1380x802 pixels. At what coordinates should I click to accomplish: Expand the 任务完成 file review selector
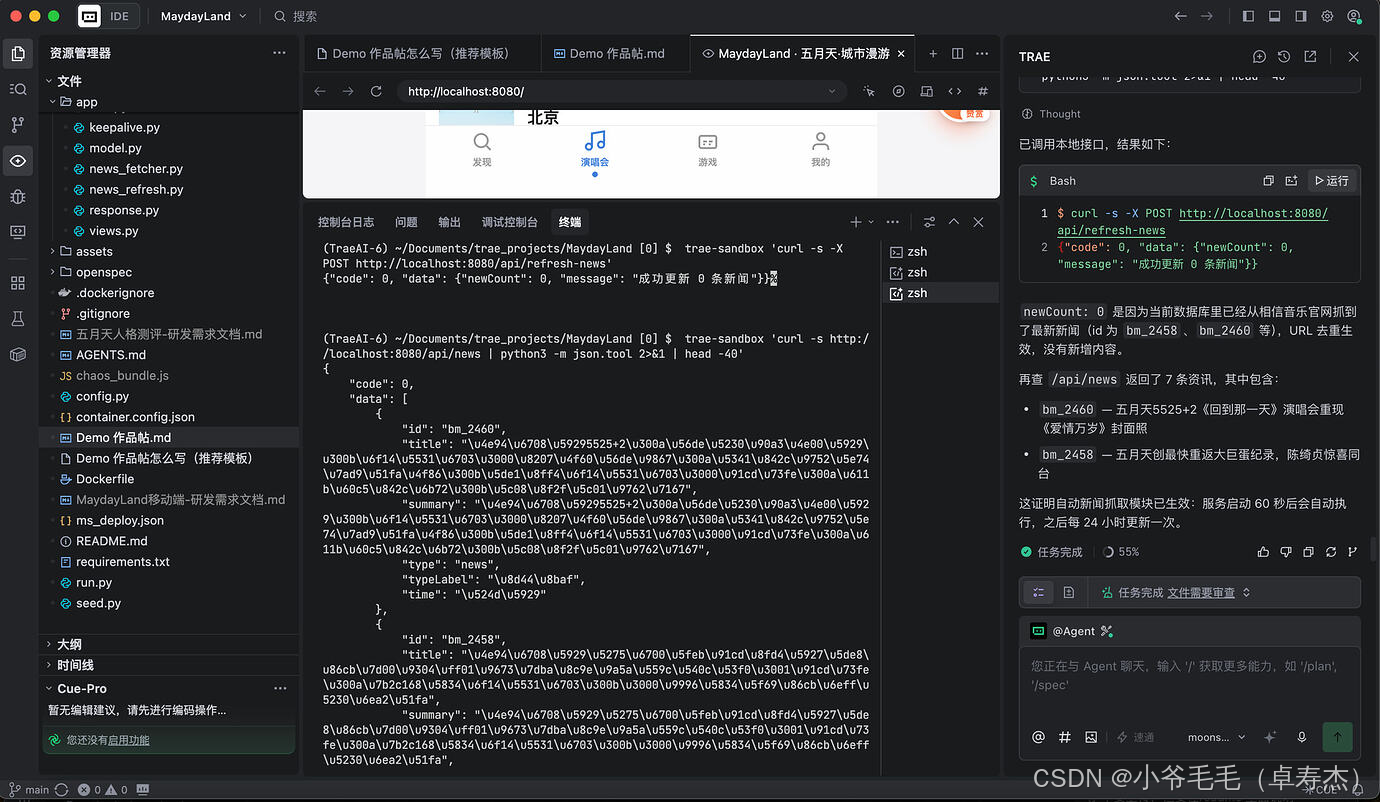(1246, 593)
